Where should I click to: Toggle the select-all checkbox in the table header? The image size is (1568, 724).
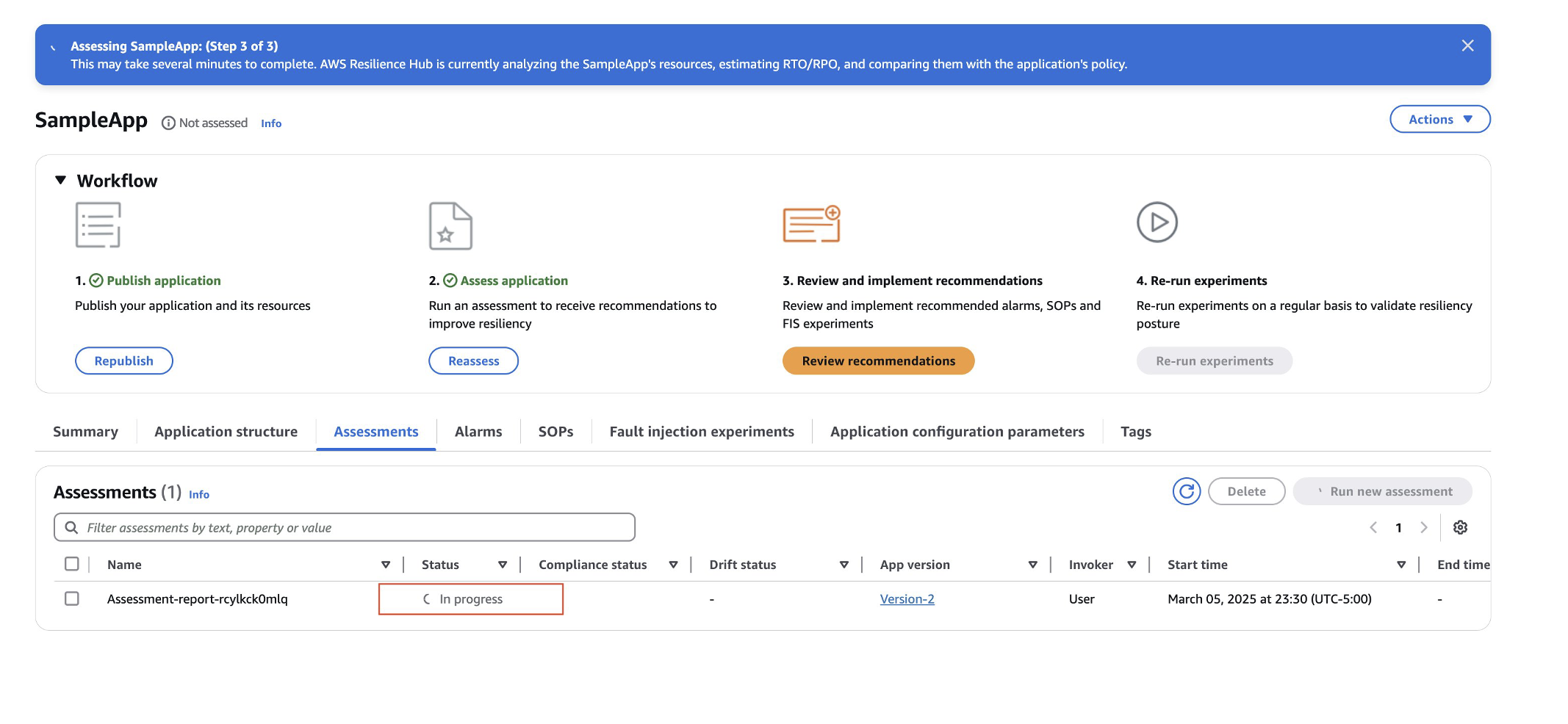72,564
